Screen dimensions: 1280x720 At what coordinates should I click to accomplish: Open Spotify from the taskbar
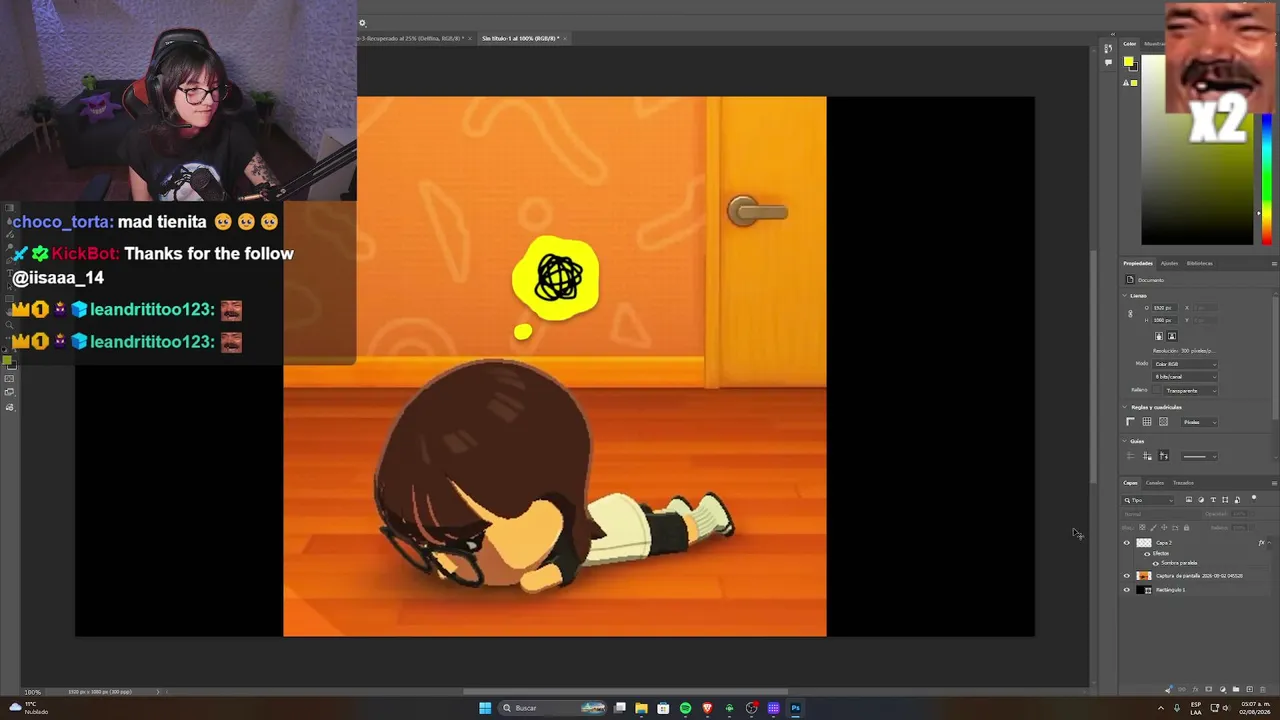[x=685, y=708]
